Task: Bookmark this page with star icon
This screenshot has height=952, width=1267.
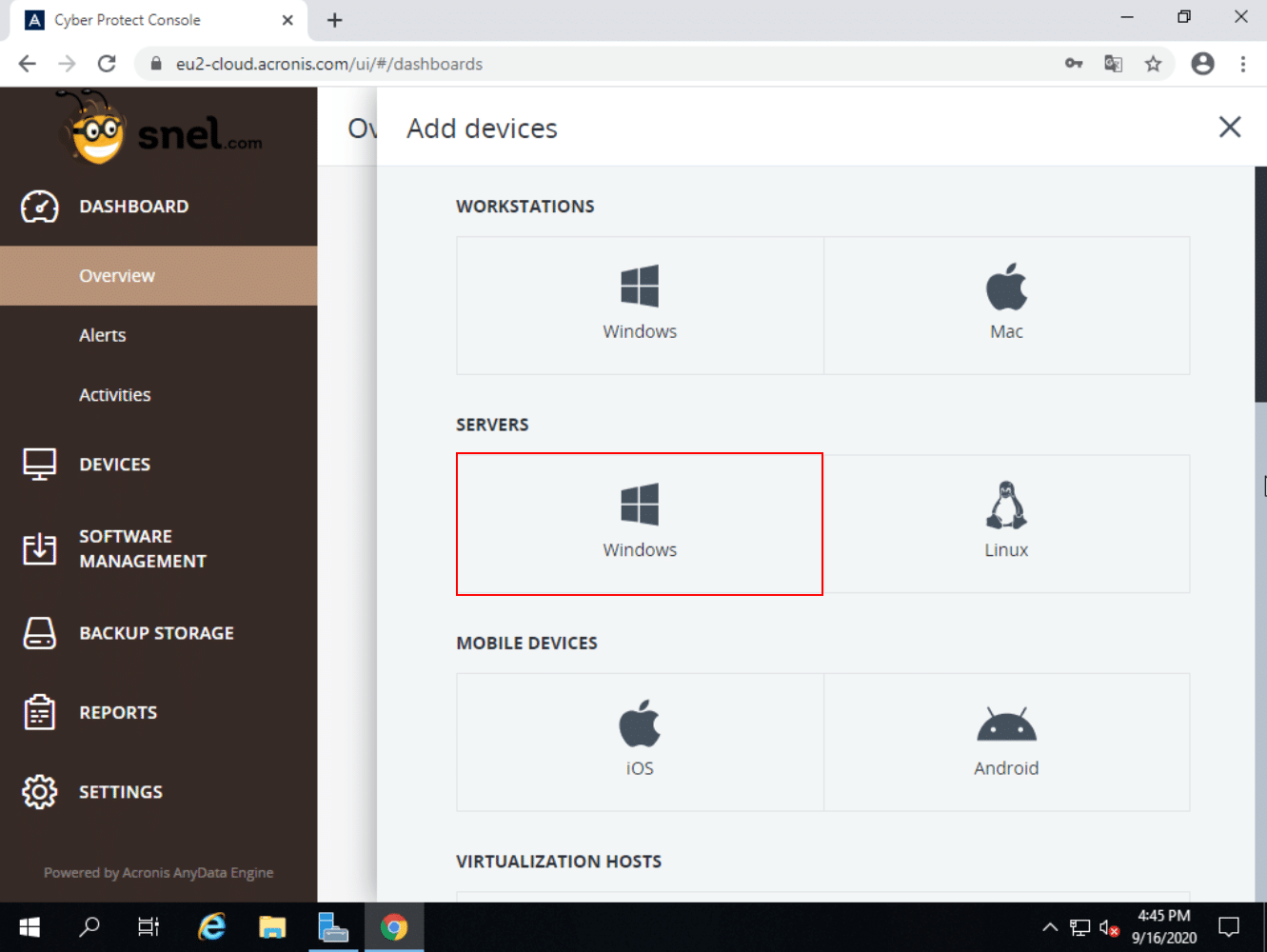Action: coord(1153,64)
